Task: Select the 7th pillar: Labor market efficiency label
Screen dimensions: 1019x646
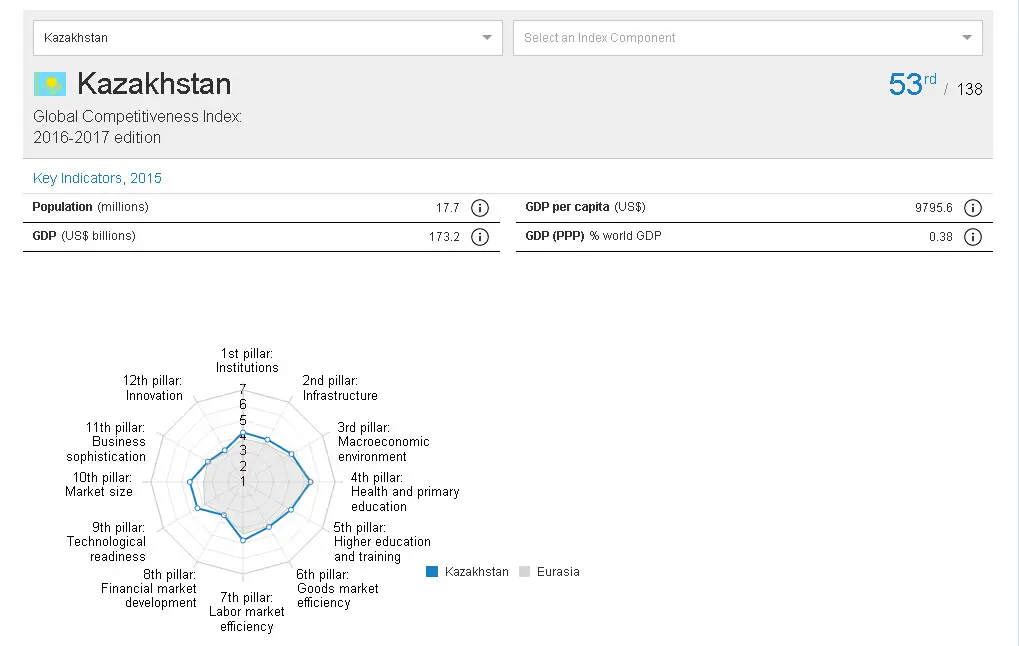Action: click(247, 612)
